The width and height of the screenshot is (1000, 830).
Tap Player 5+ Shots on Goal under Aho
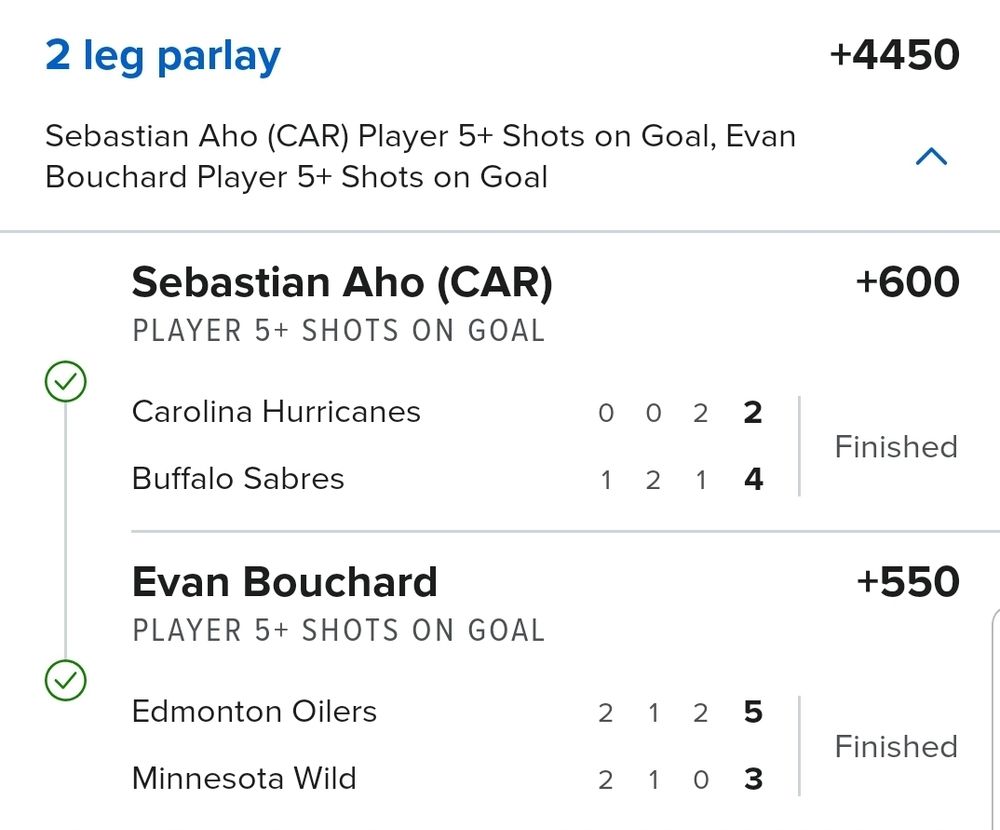coord(338,331)
